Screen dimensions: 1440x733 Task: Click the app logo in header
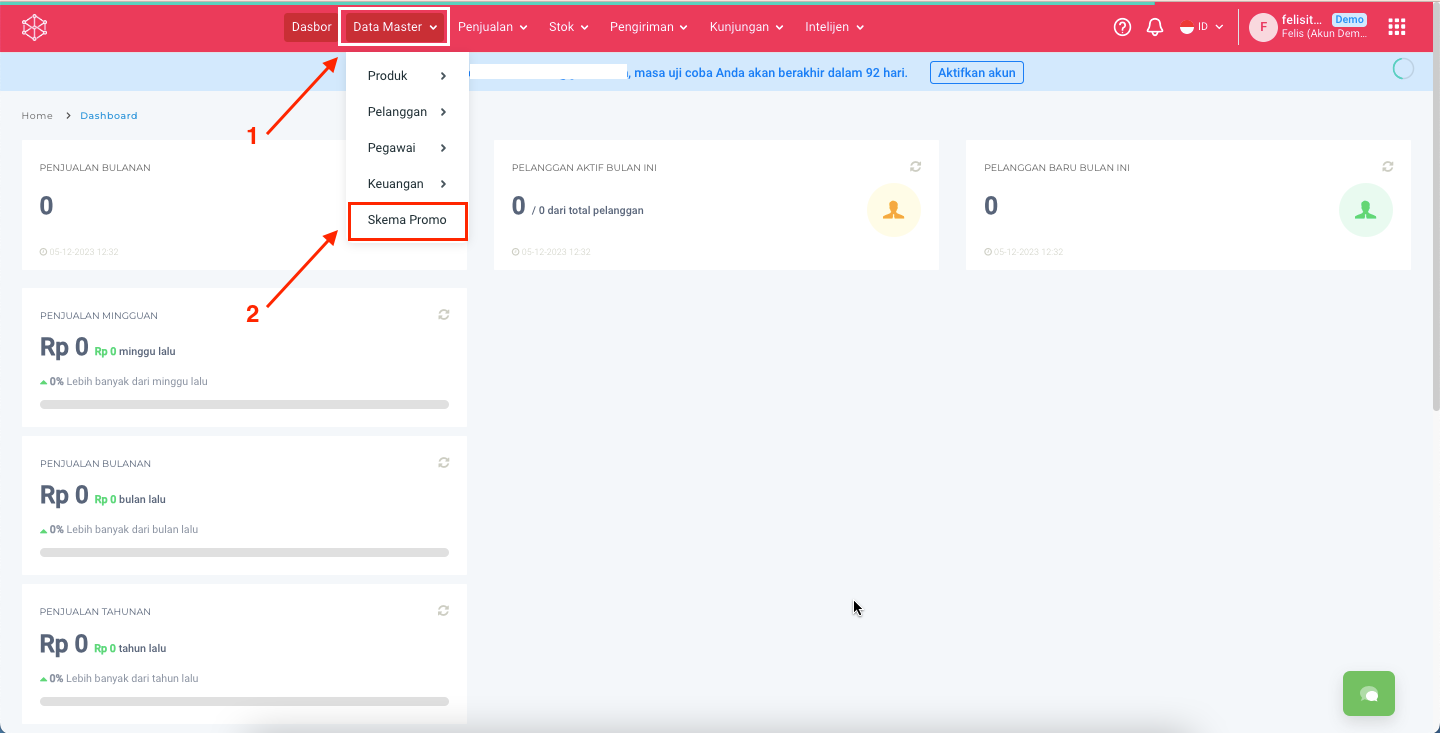click(x=35, y=28)
